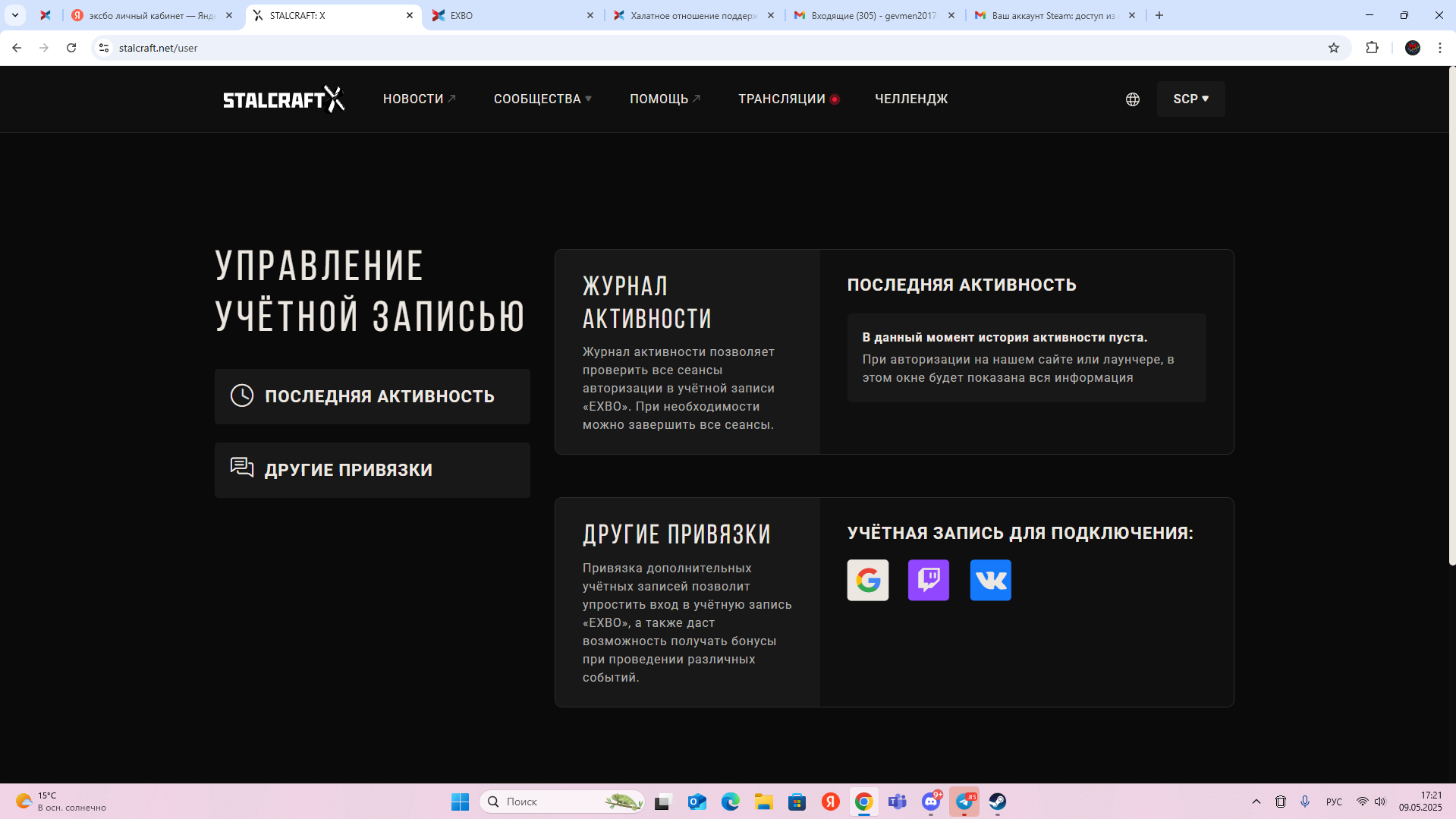1456x819 pixels.
Task: View site information icon in address bar
Action: [x=104, y=48]
